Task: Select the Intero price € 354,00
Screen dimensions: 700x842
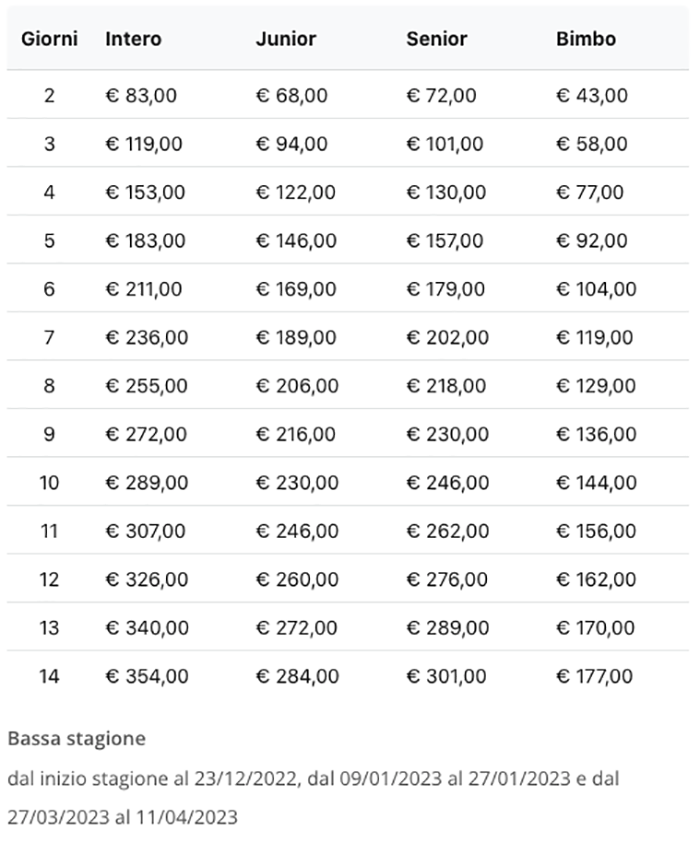Action: pos(146,676)
